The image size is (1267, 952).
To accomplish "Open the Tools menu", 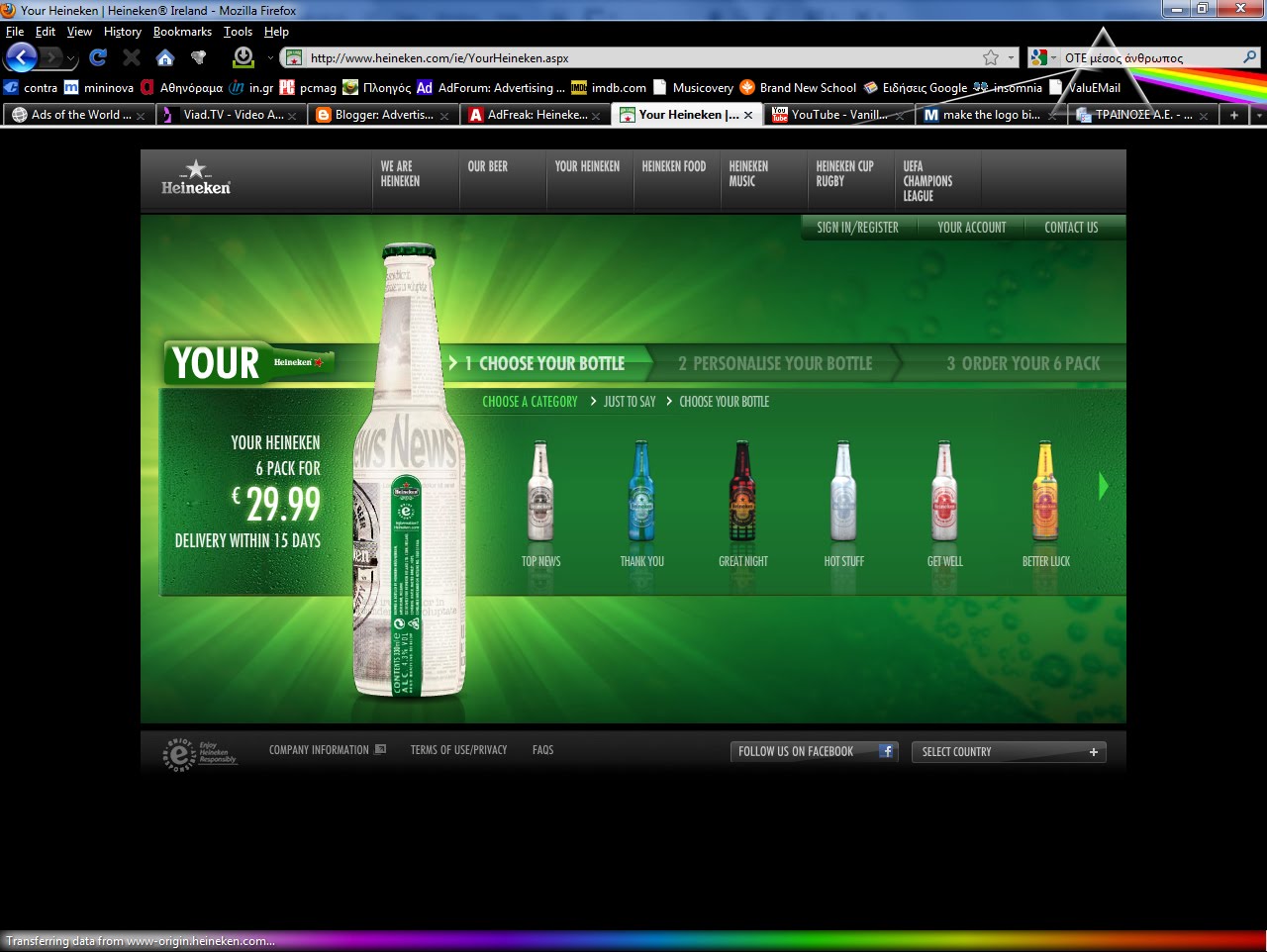I will tap(238, 32).
